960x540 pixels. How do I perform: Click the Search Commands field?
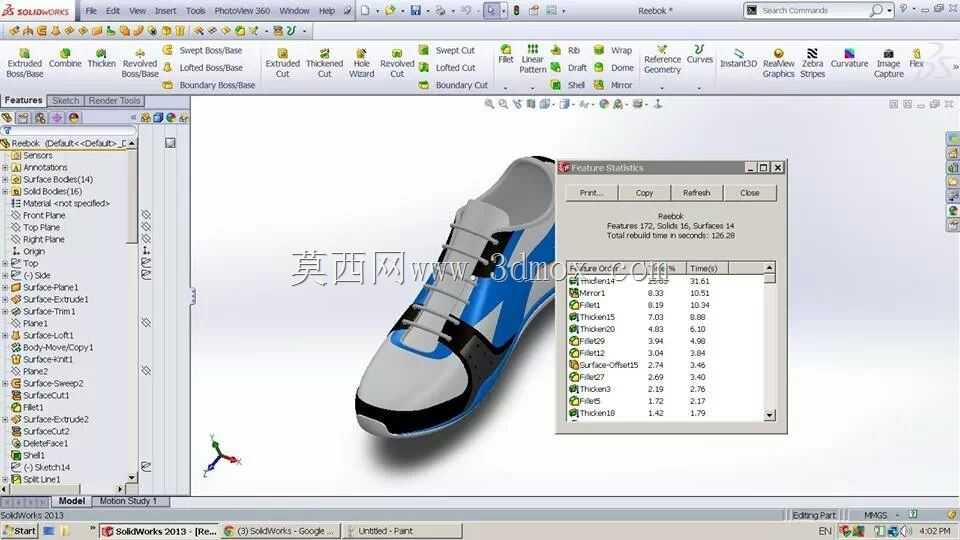(x=814, y=10)
